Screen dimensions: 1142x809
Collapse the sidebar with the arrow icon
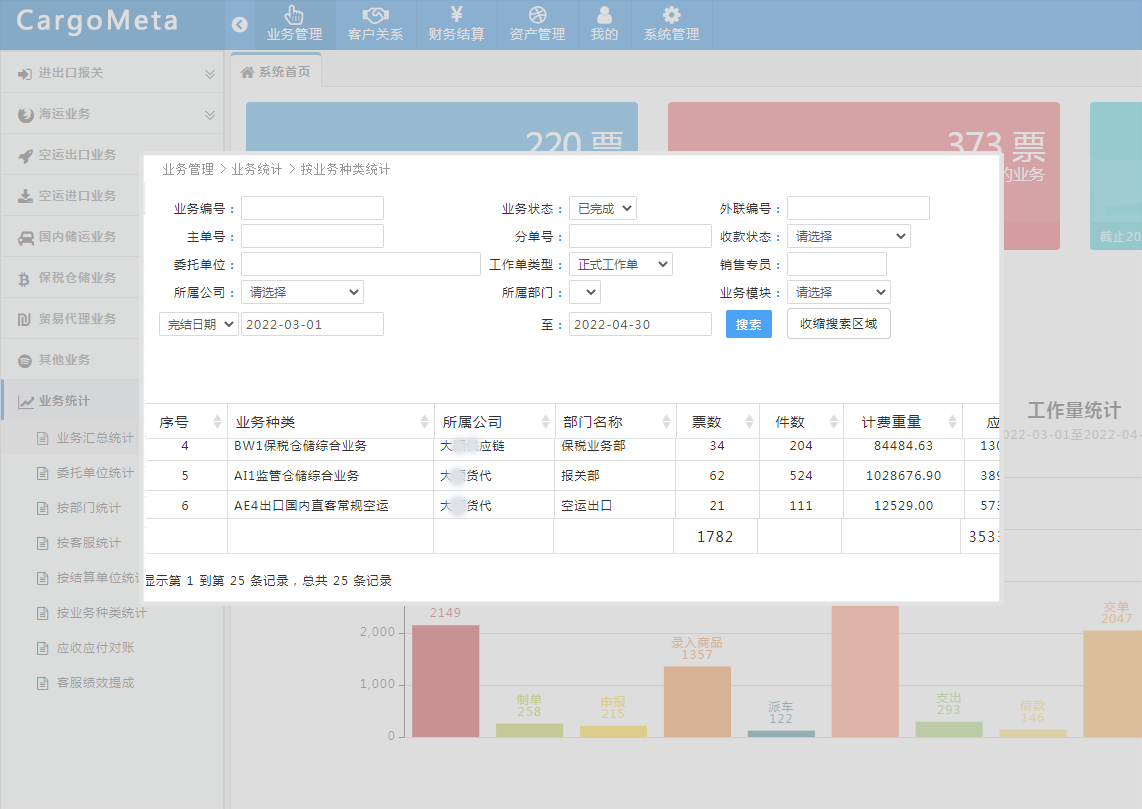pos(240,25)
